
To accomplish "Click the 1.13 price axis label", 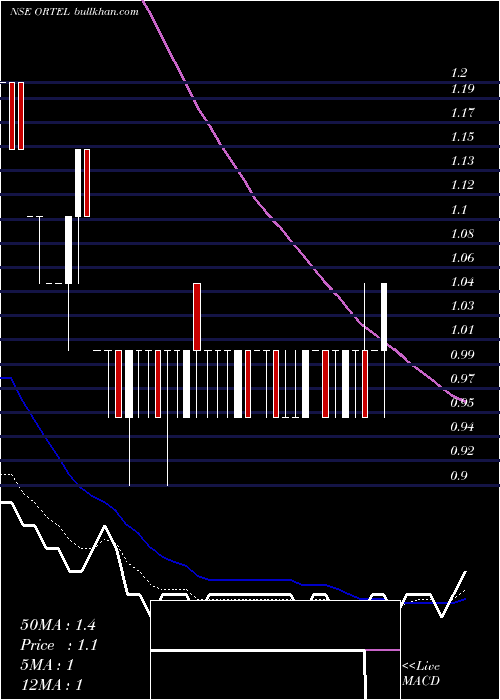I will (x=462, y=161).
